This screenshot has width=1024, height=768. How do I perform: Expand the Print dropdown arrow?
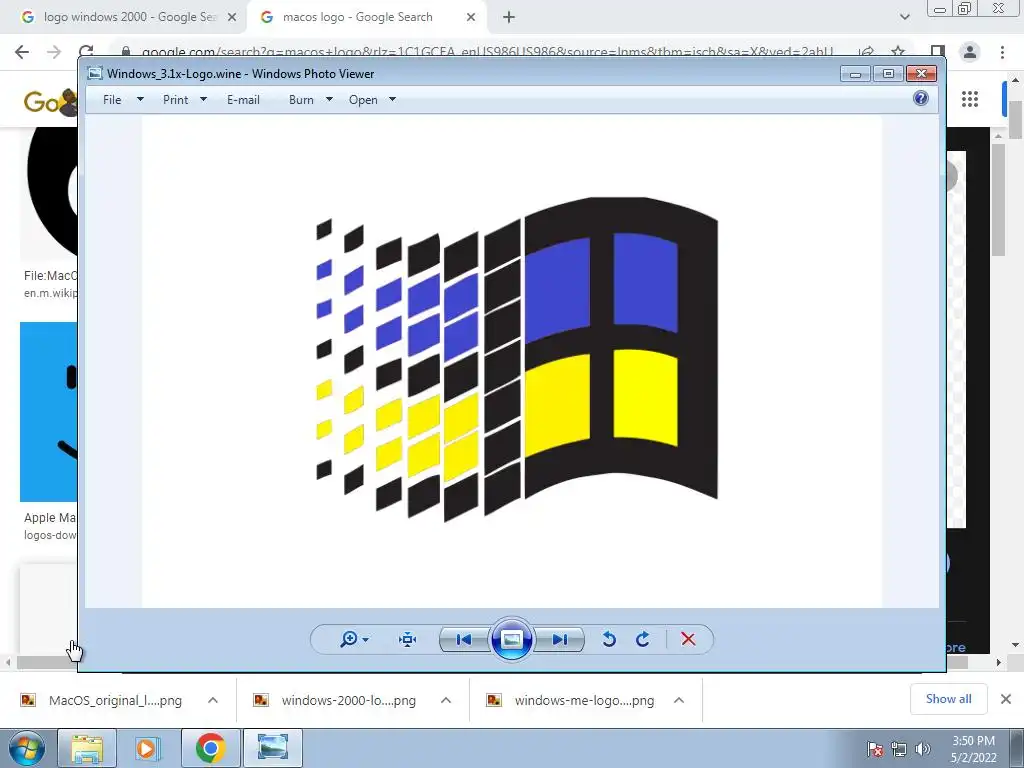203,100
